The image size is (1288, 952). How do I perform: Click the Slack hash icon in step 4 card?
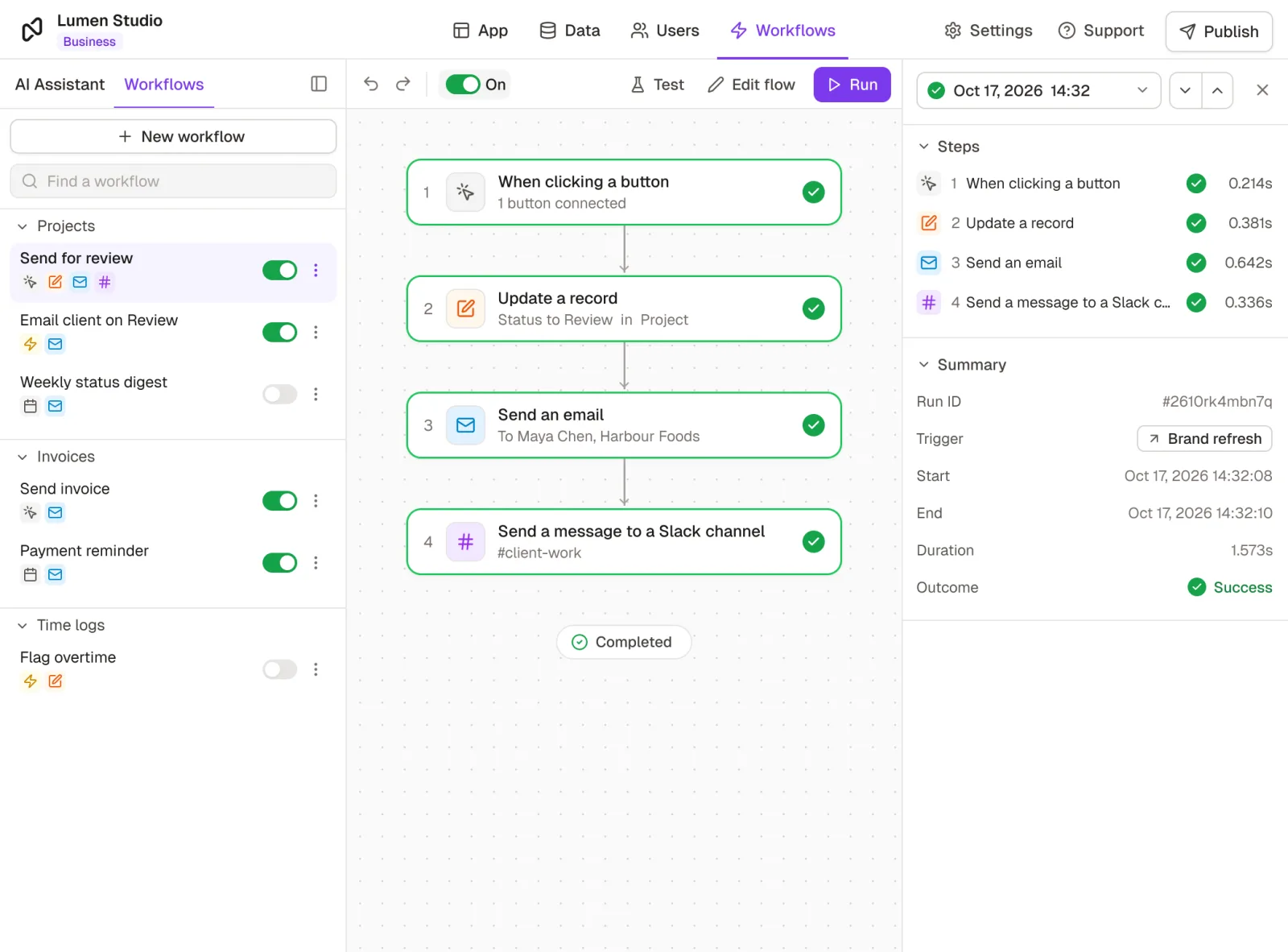point(465,542)
